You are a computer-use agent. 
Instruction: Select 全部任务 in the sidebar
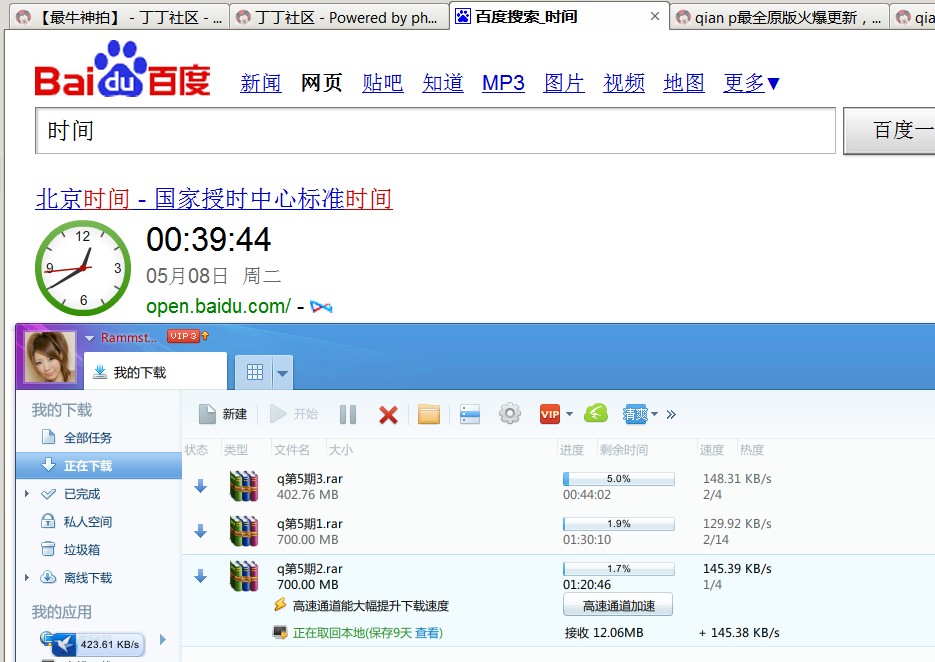[87, 438]
